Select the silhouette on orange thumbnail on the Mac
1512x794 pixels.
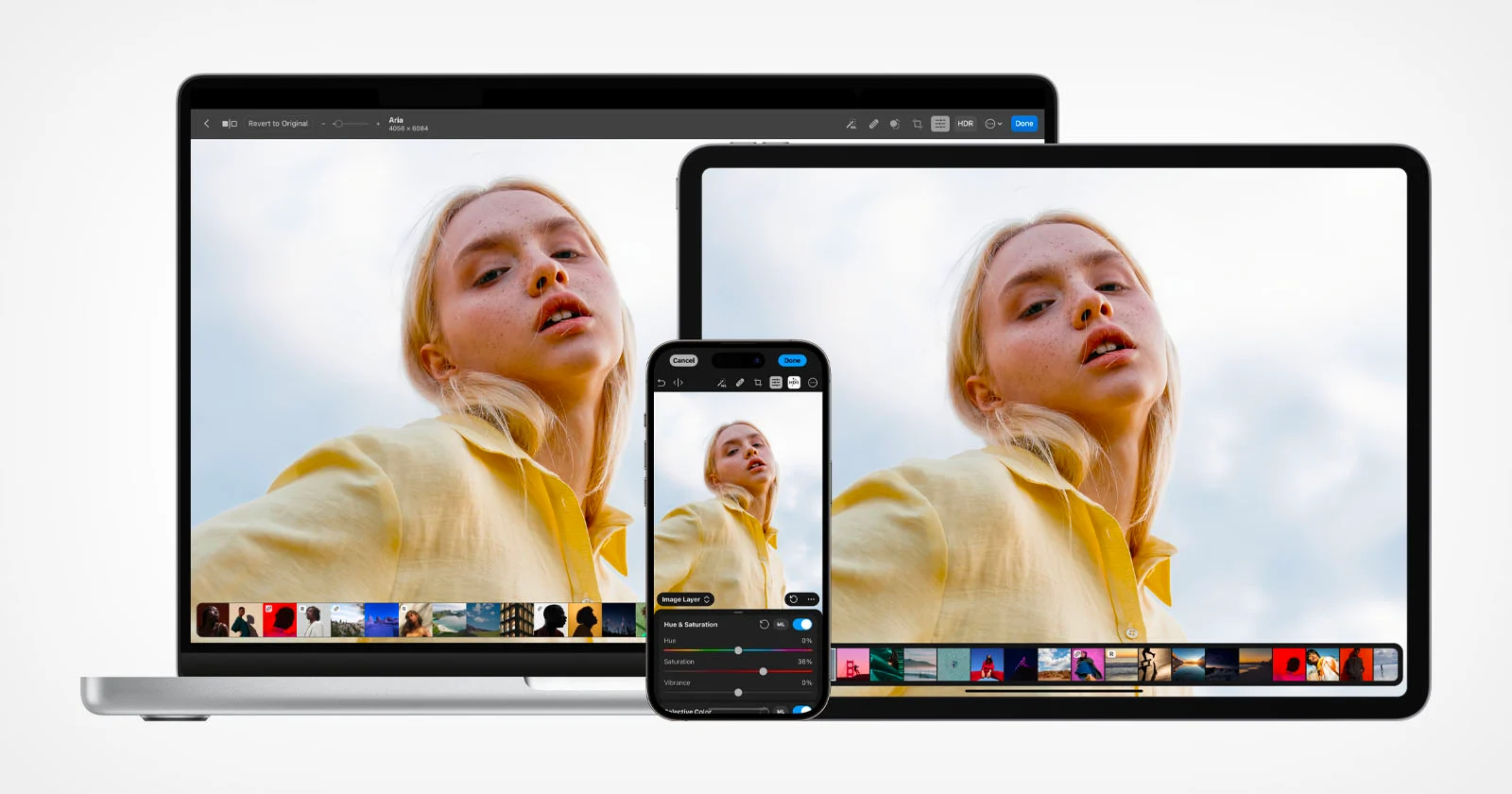pyautogui.click(x=585, y=620)
